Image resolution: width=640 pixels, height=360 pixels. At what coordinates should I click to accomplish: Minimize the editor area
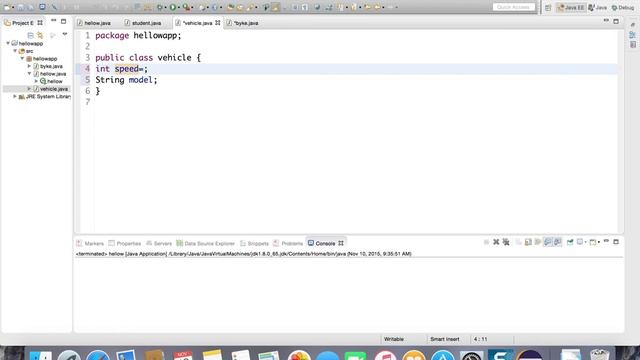tap(606, 20)
